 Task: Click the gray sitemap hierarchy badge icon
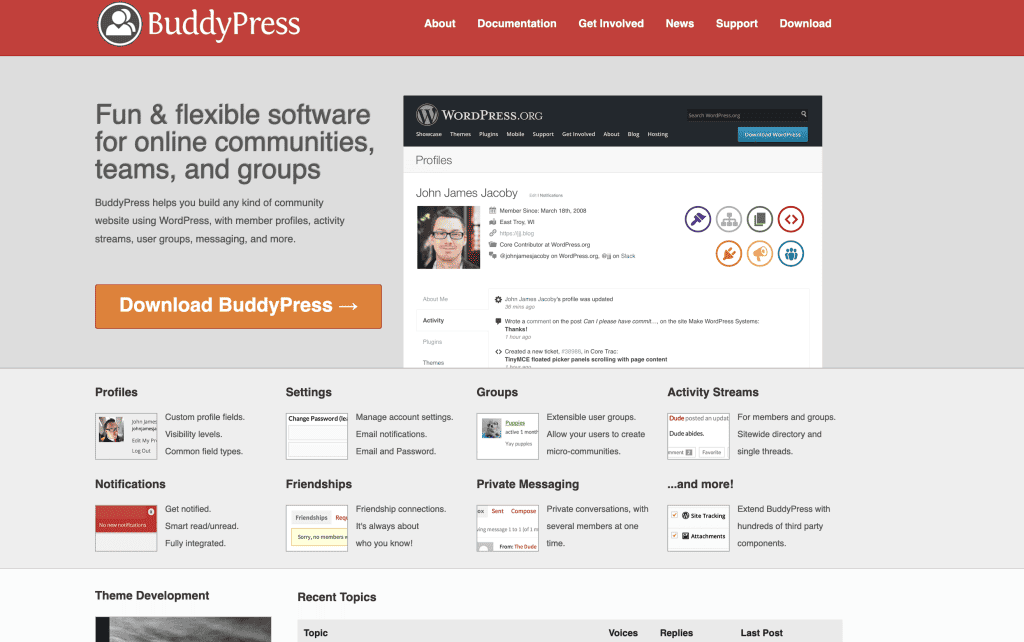(728, 219)
